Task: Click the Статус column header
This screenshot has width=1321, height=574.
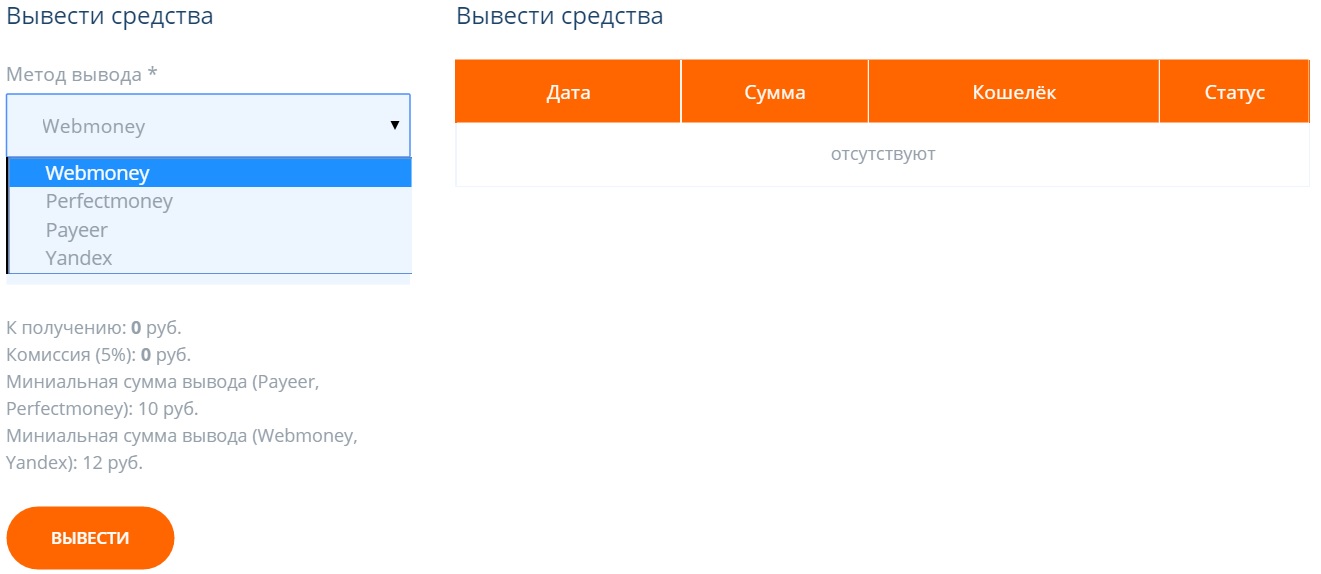Action: 1235,92
